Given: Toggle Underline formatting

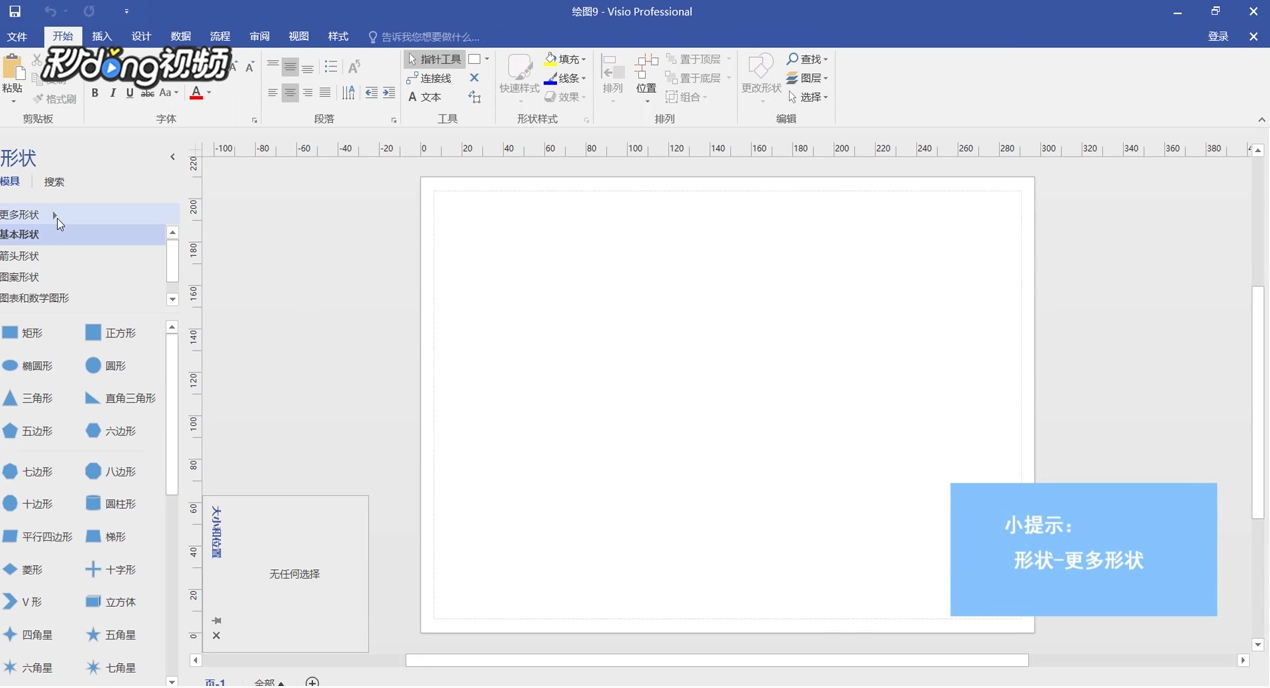Looking at the screenshot, I should pos(129,93).
